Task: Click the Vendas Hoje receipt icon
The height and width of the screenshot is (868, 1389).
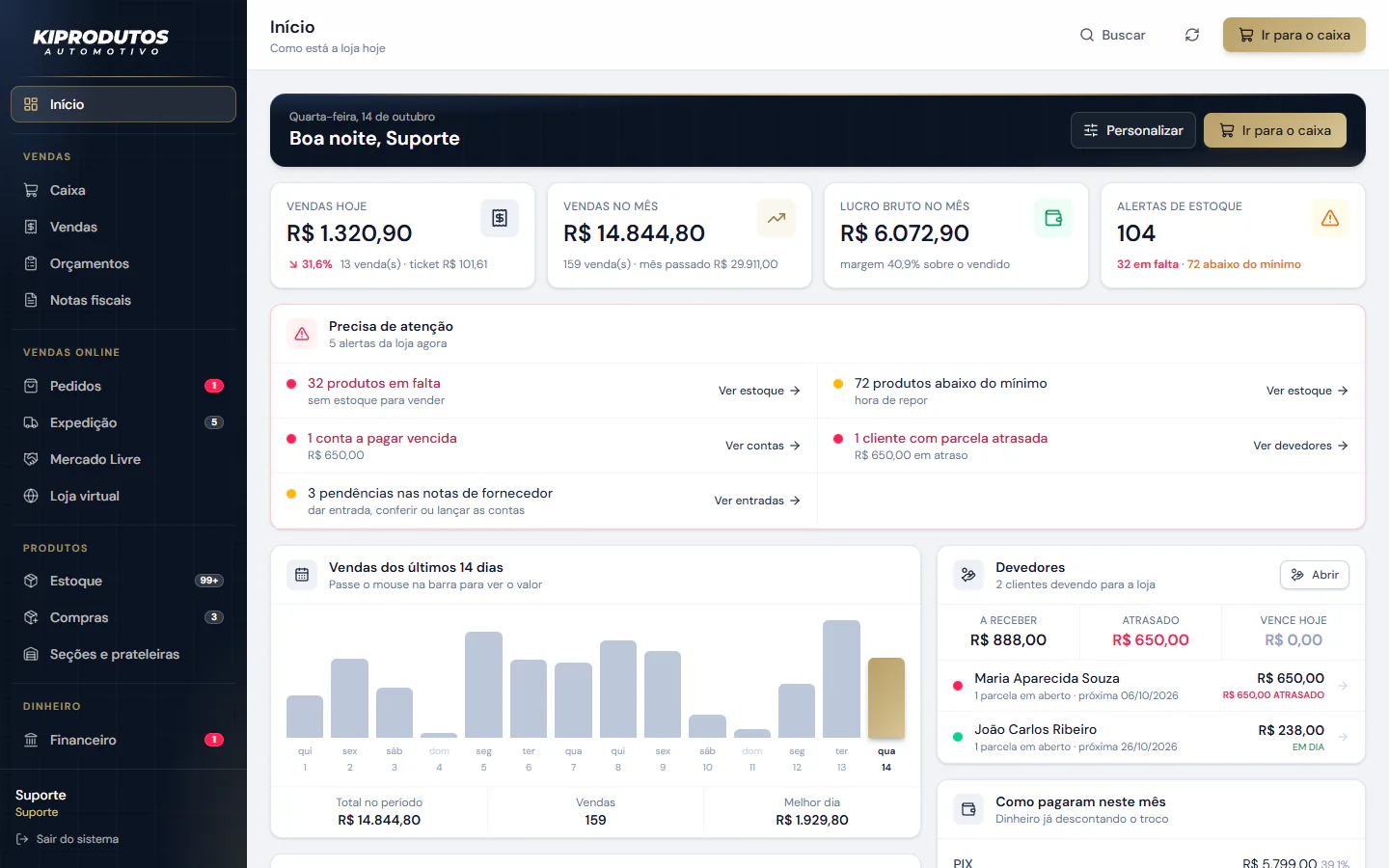Action: coord(500,218)
